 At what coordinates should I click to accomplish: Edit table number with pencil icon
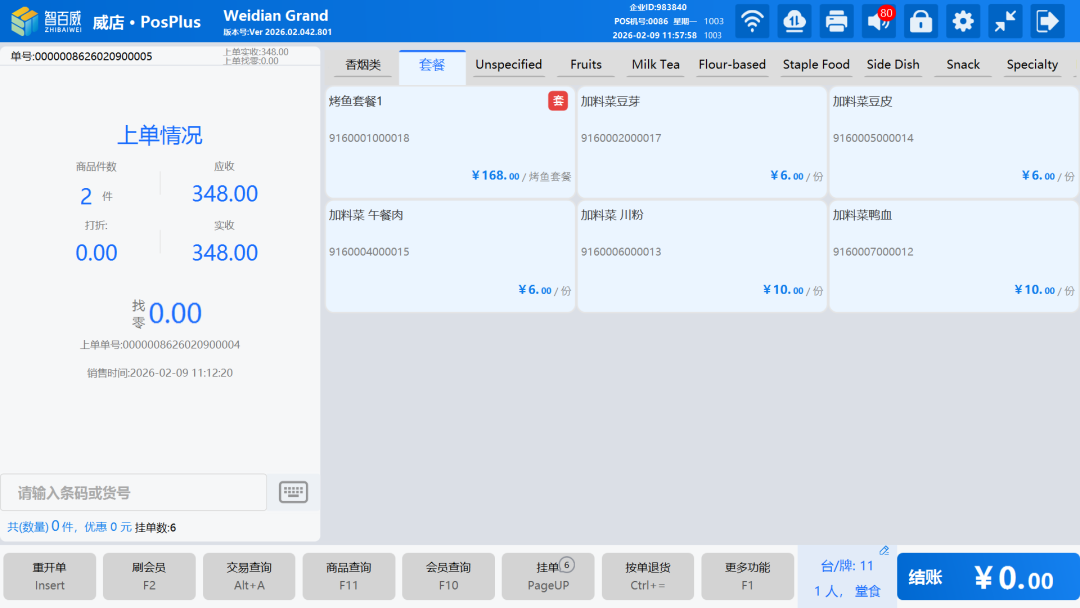[x=884, y=551]
